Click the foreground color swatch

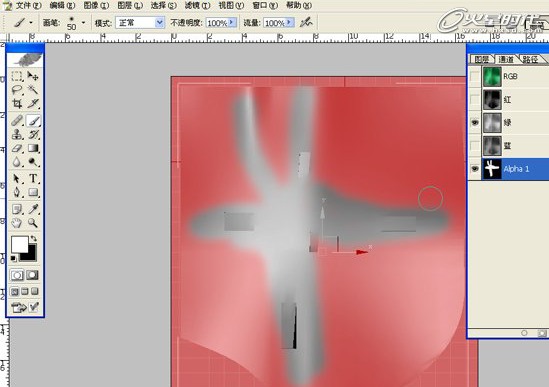click(x=20, y=244)
